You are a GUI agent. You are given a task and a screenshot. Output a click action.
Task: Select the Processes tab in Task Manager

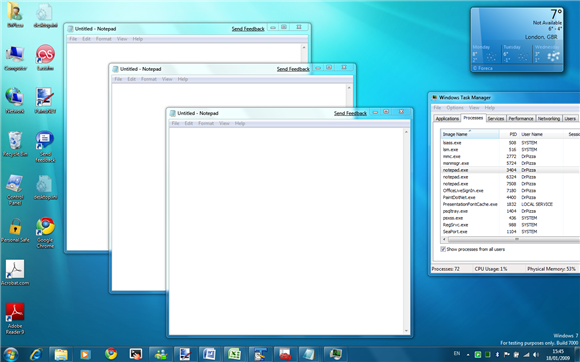(x=473, y=118)
